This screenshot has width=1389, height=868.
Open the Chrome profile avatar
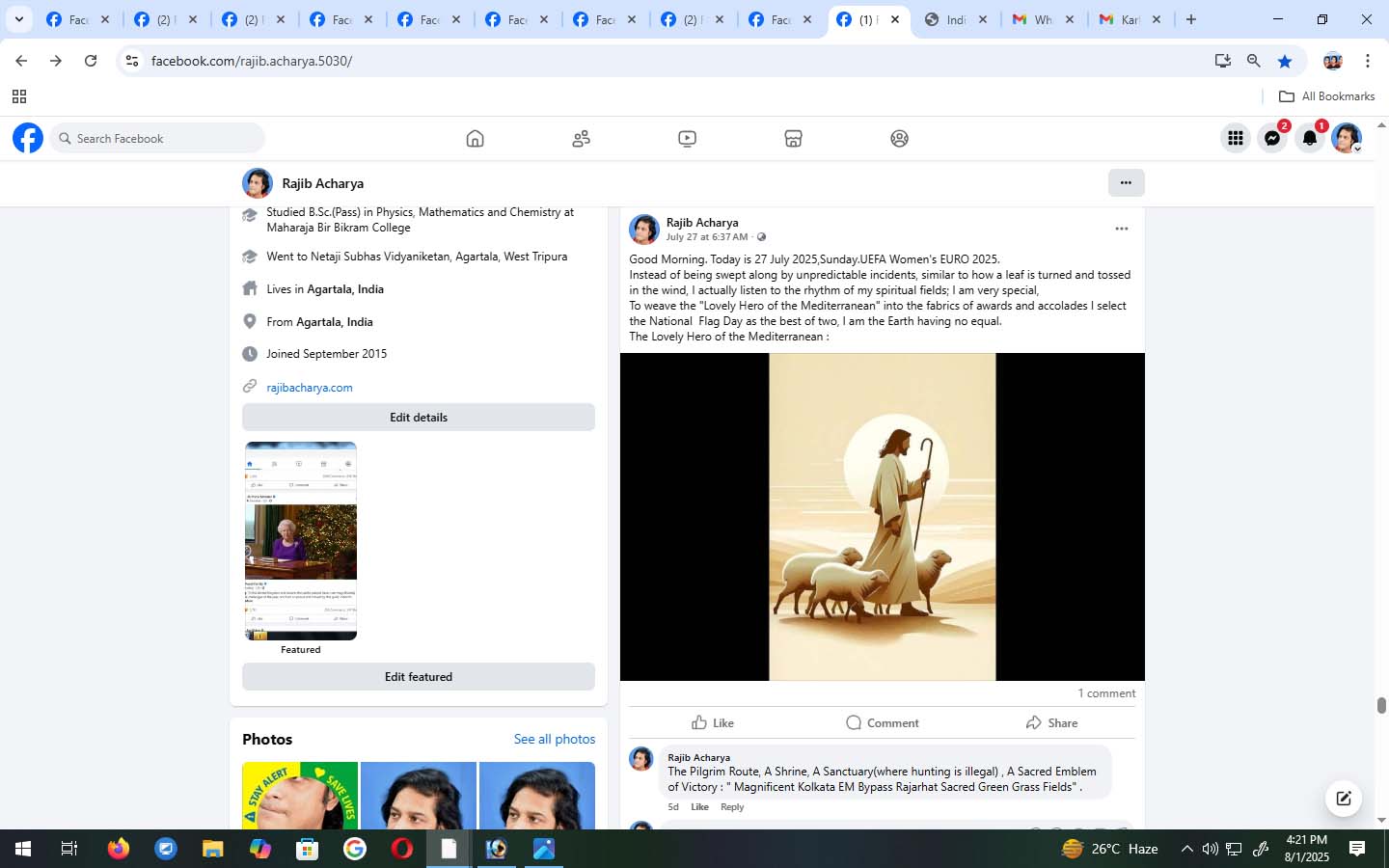tap(1333, 61)
